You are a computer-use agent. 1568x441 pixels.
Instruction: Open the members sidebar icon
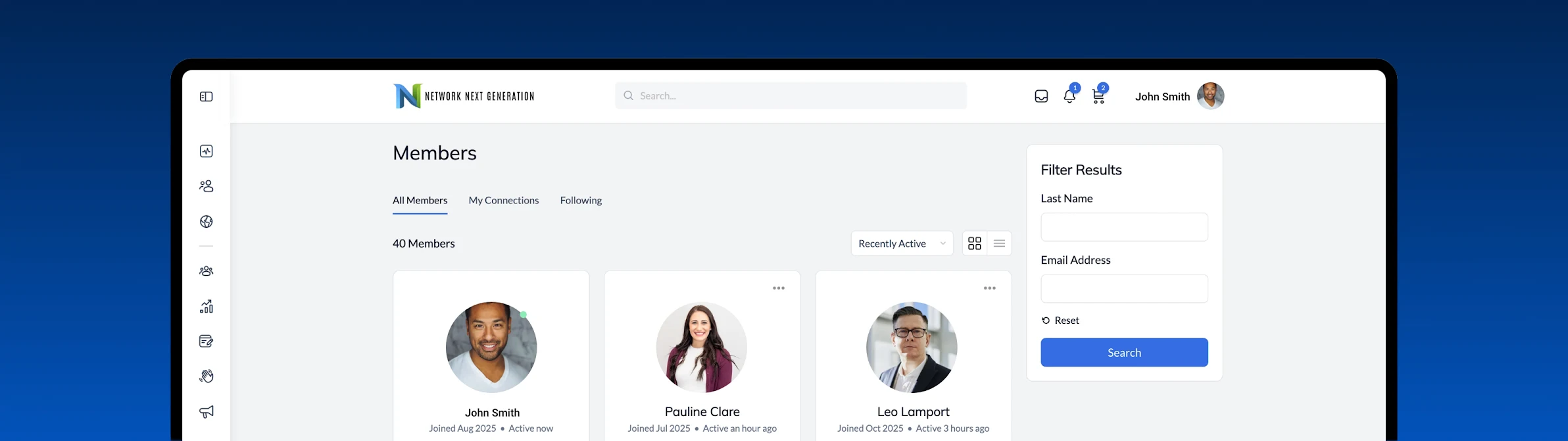(x=206, y=186)
